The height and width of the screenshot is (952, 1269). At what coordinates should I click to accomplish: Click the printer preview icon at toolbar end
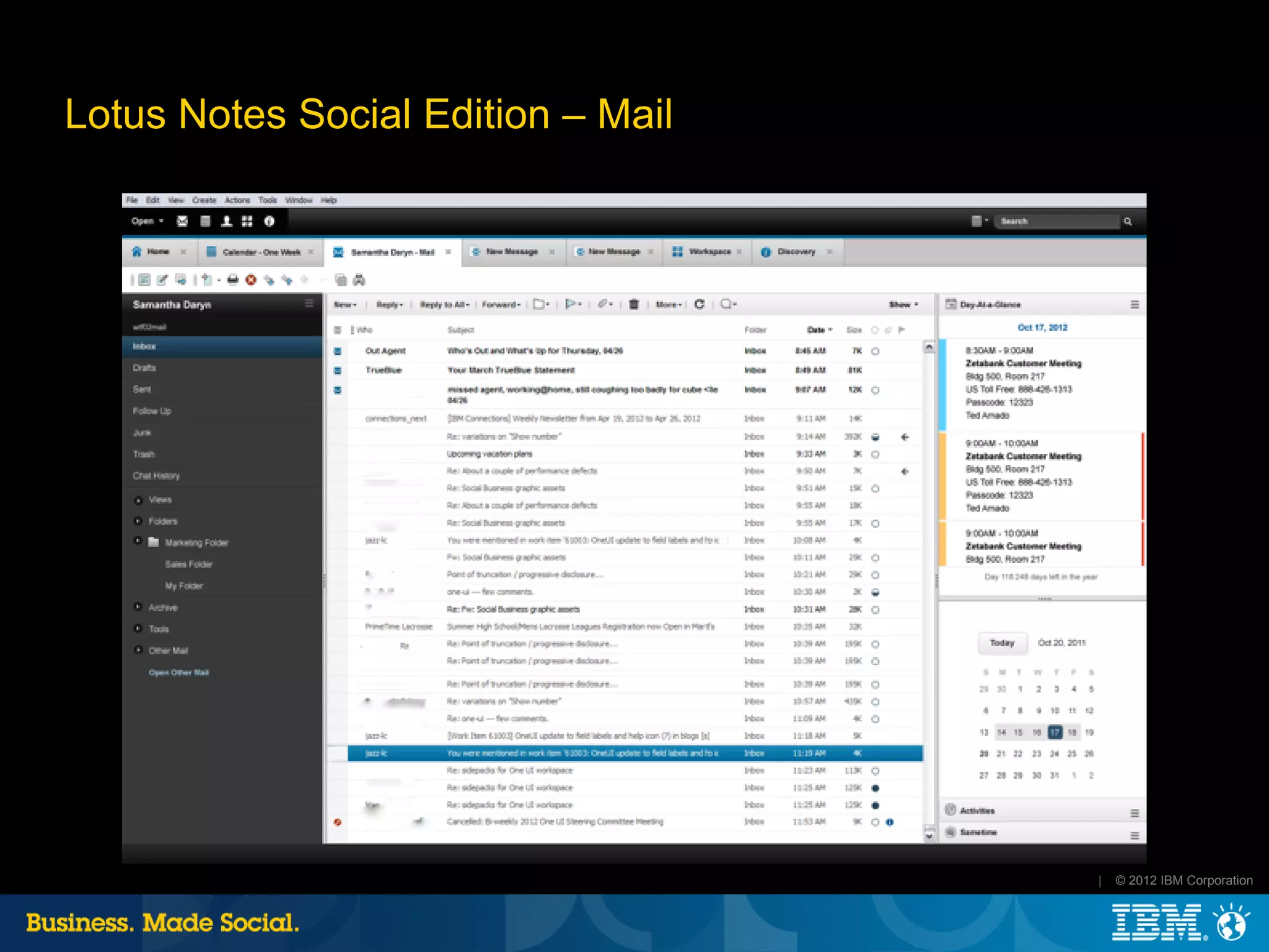pyautogui.click(x=359, y=280)
